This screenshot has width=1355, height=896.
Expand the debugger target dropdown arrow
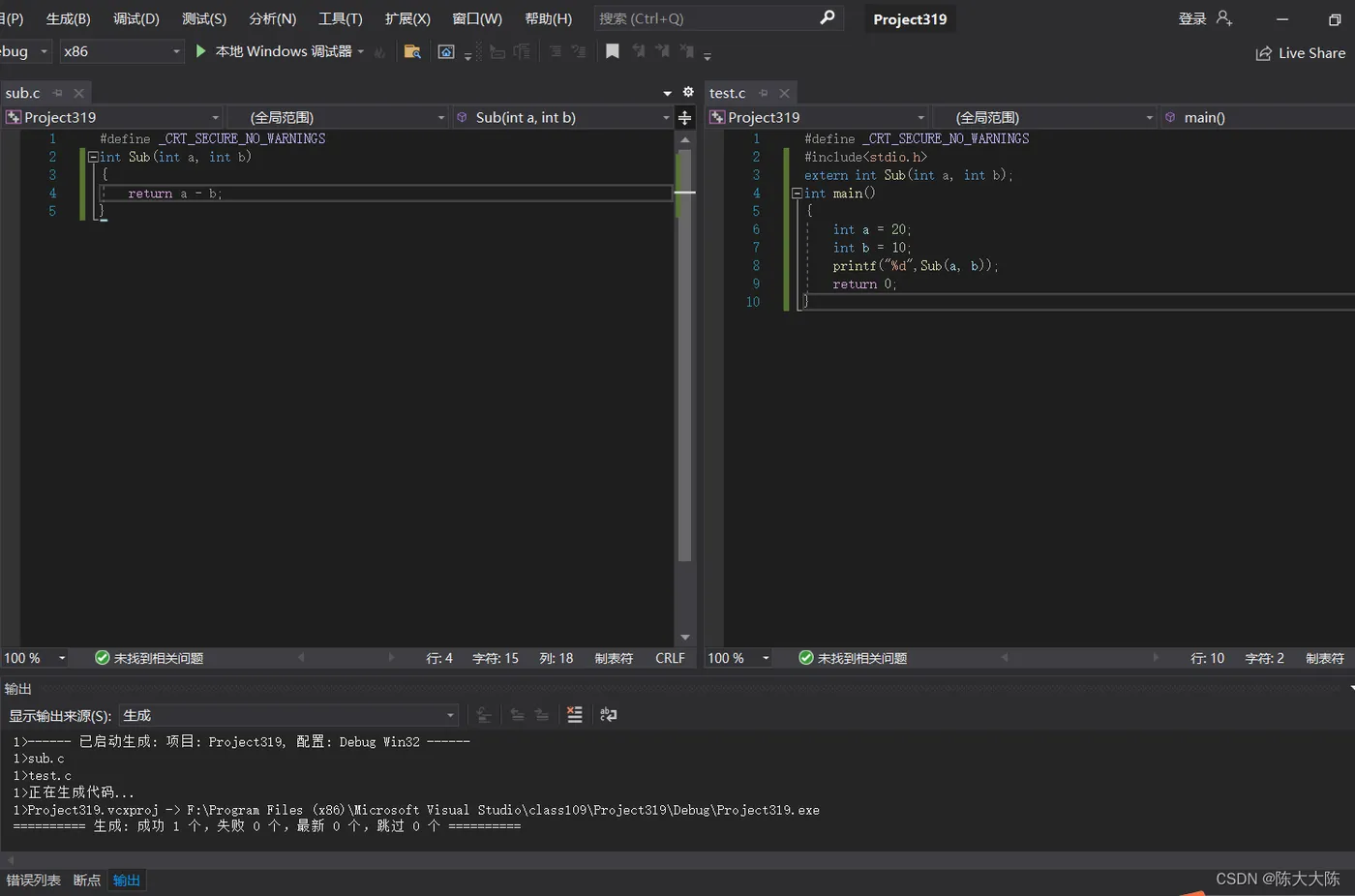361,52
